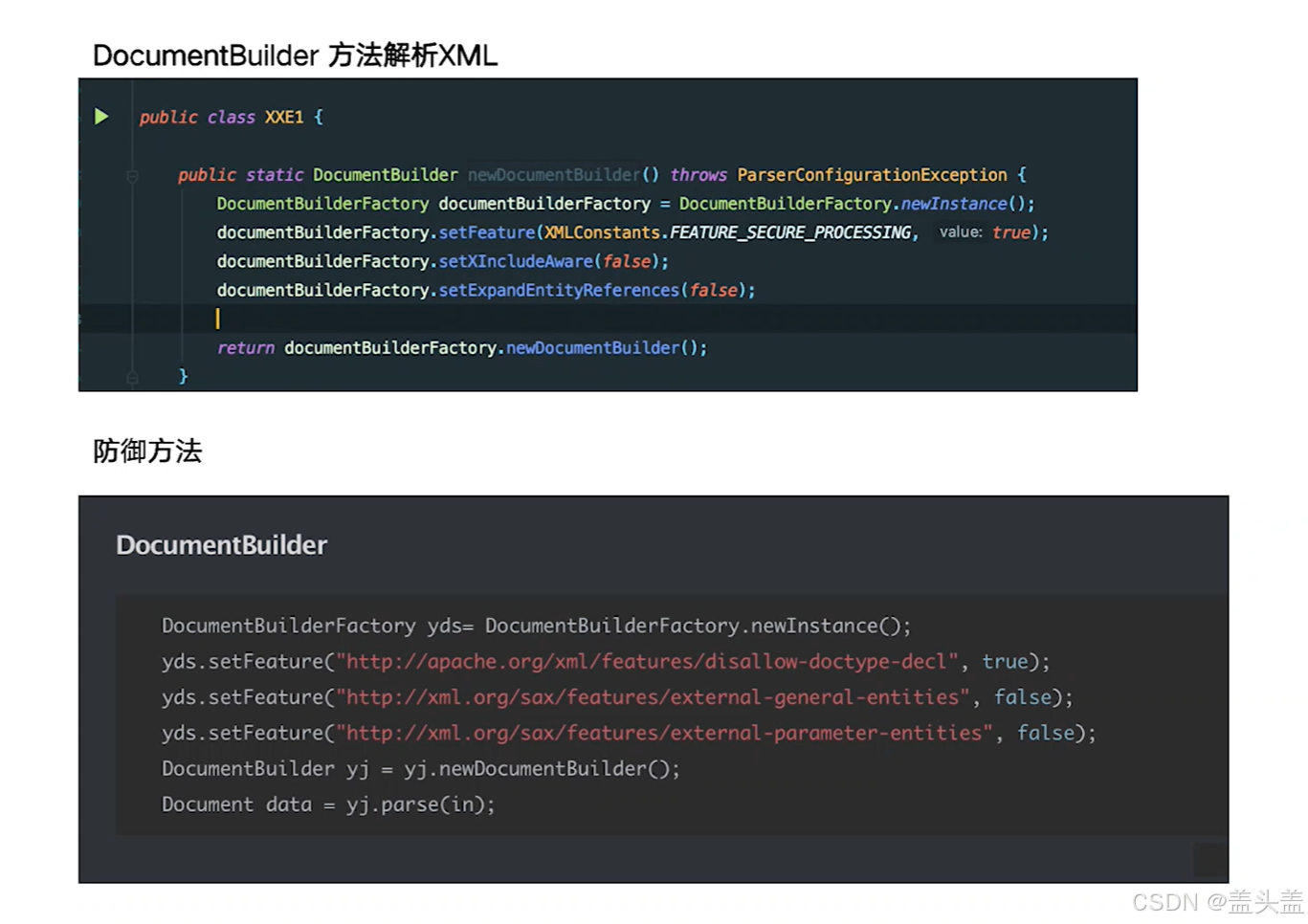The height and width of the screenshot is (924, 1308).
Task: Click the external-parameter-entities URL string
Action: pos(664,733)
